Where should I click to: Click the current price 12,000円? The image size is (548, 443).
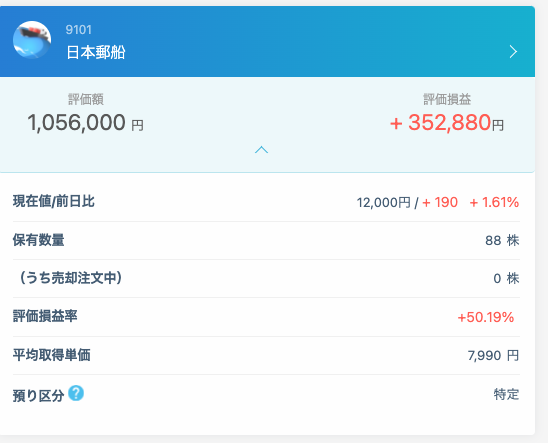pos(383,203)
